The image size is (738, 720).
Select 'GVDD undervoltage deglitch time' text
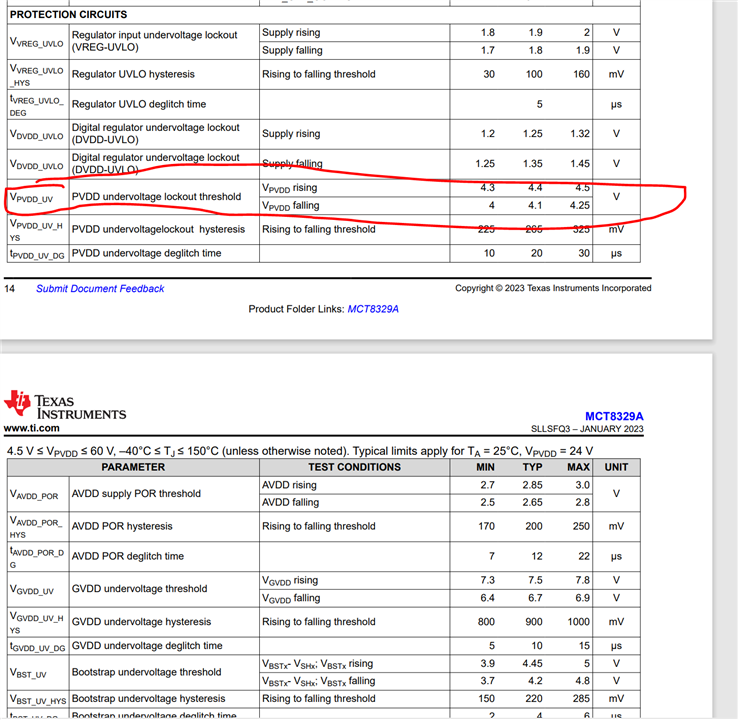[147, 646]
